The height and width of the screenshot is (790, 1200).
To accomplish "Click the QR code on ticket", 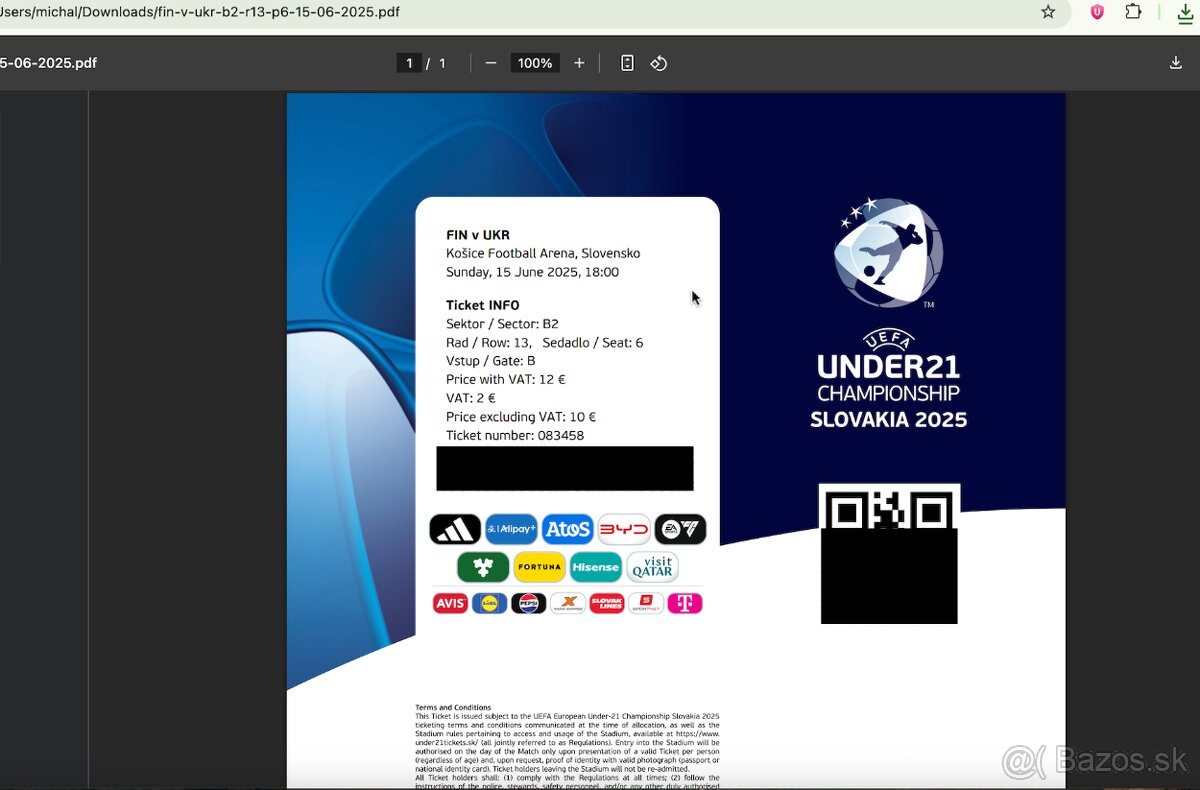I will 889,554.
